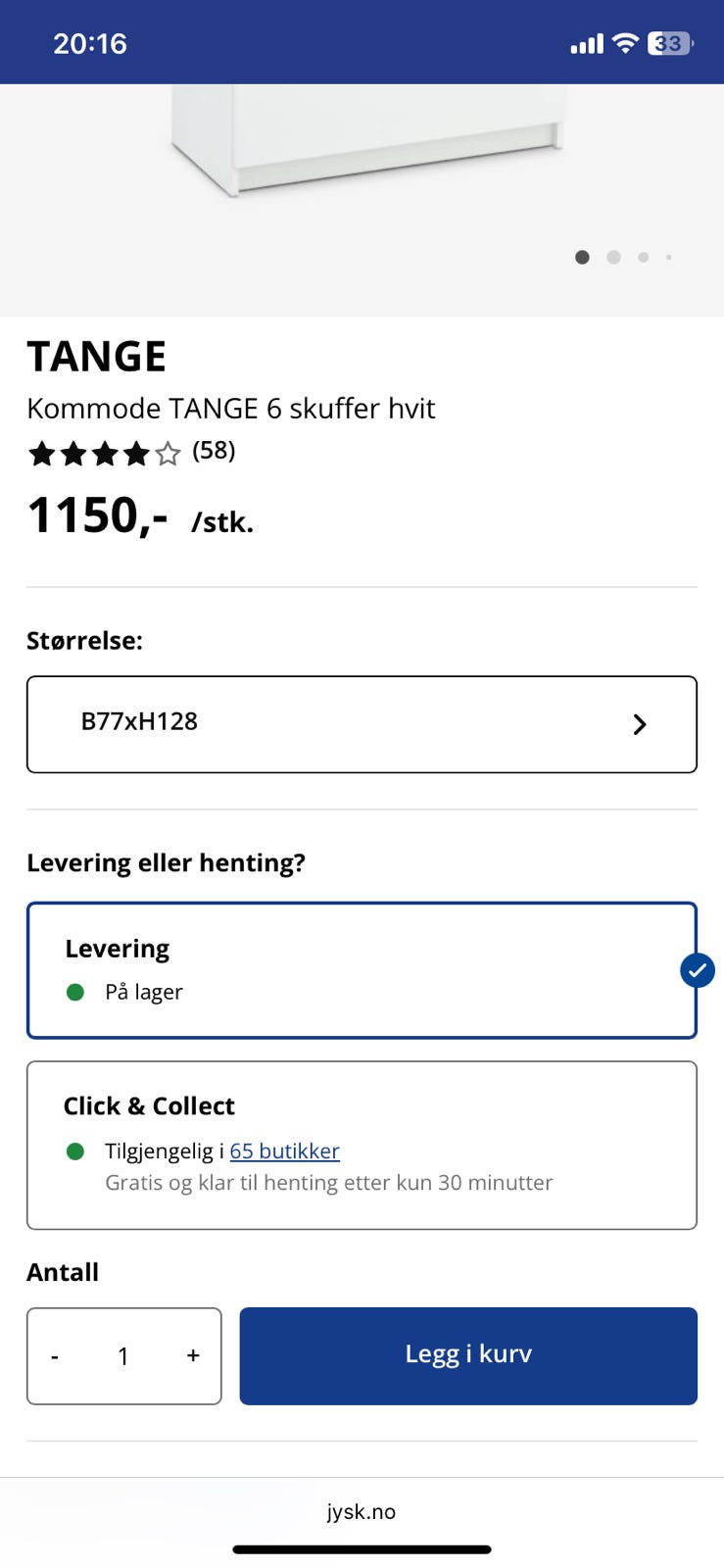Select the Levering delivery option
Viewport: 724px width, 1568px height.
click(x=362, y=969)
